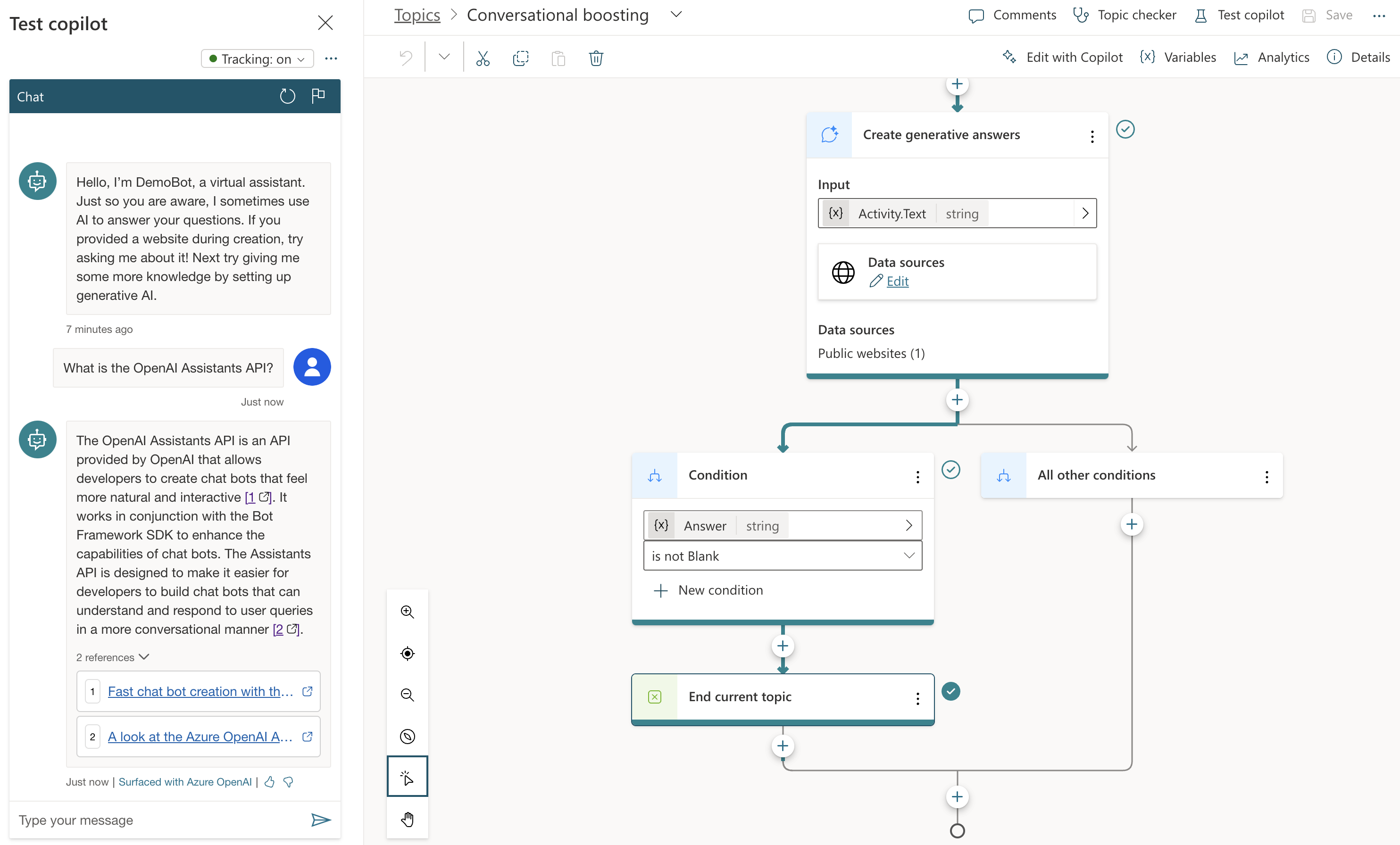
Task: Click the flag icon in Chat header
Action: 318,95
